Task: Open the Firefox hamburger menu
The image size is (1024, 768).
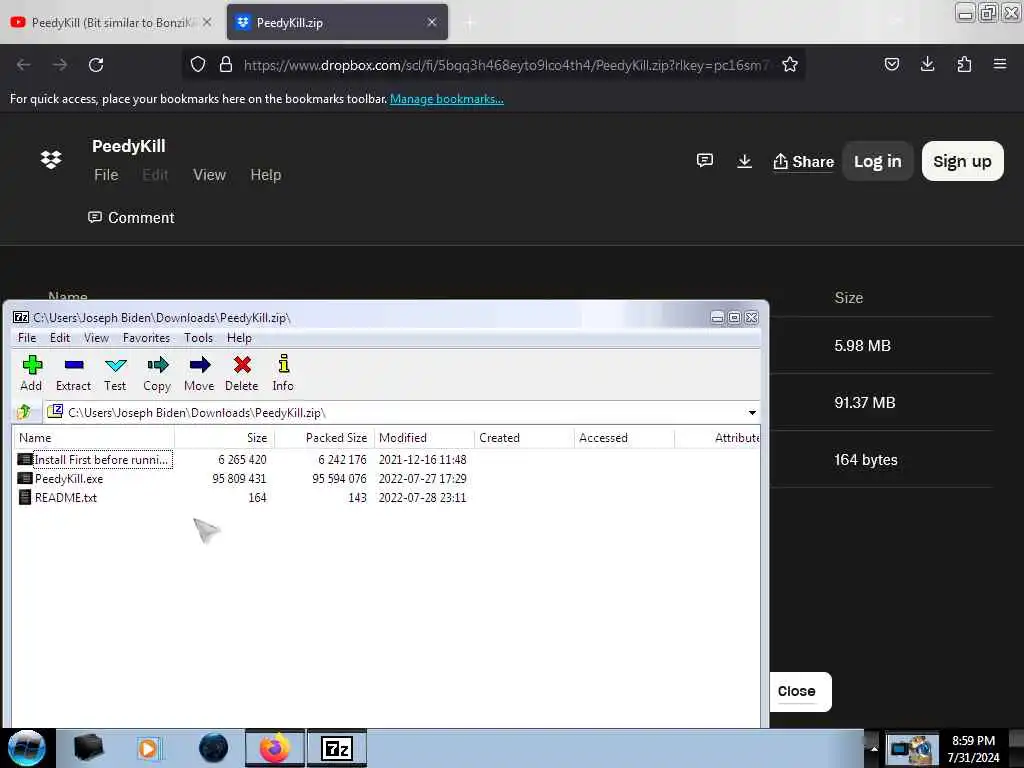Action: [x=999, y=64]
